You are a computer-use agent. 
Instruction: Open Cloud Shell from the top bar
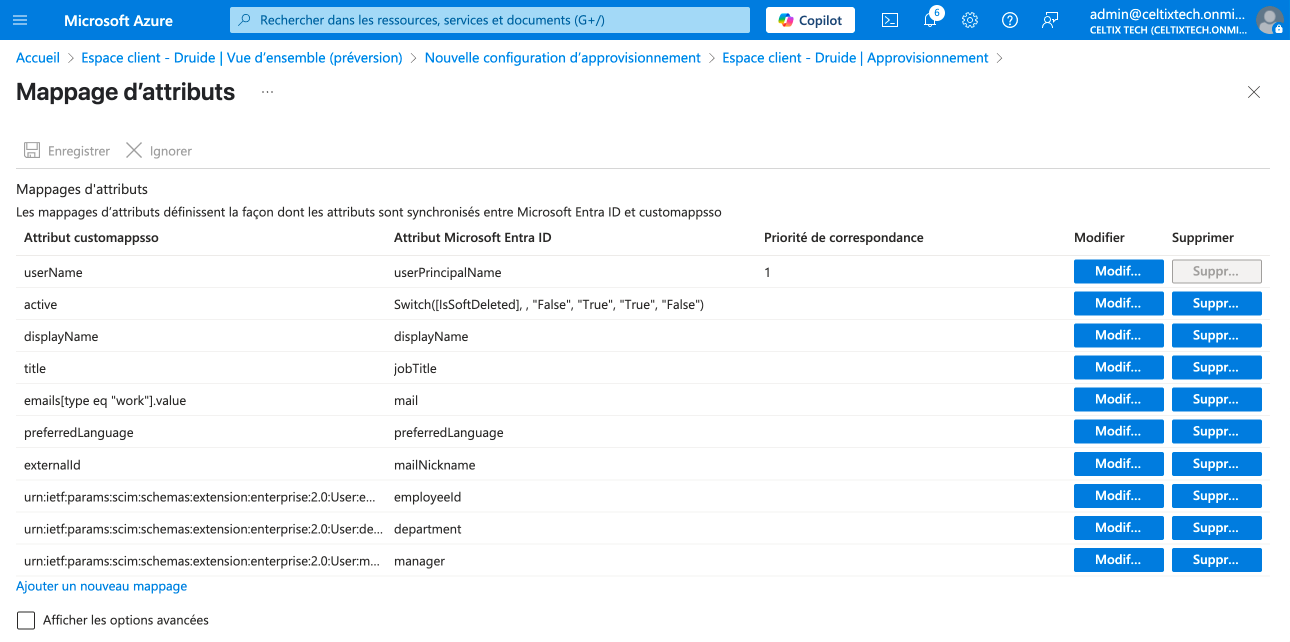click(x=889, y=20)
